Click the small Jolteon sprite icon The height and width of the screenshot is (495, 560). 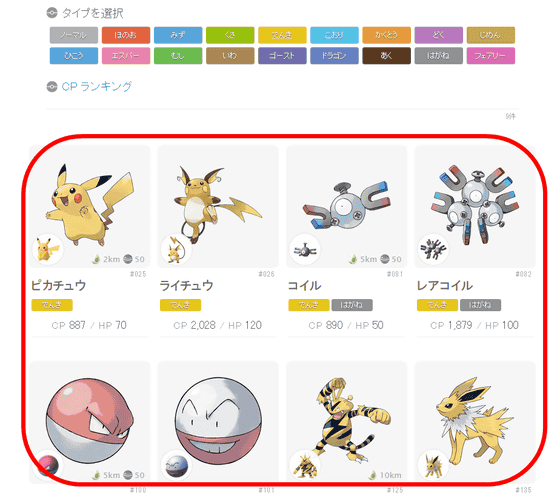(433, 465)
